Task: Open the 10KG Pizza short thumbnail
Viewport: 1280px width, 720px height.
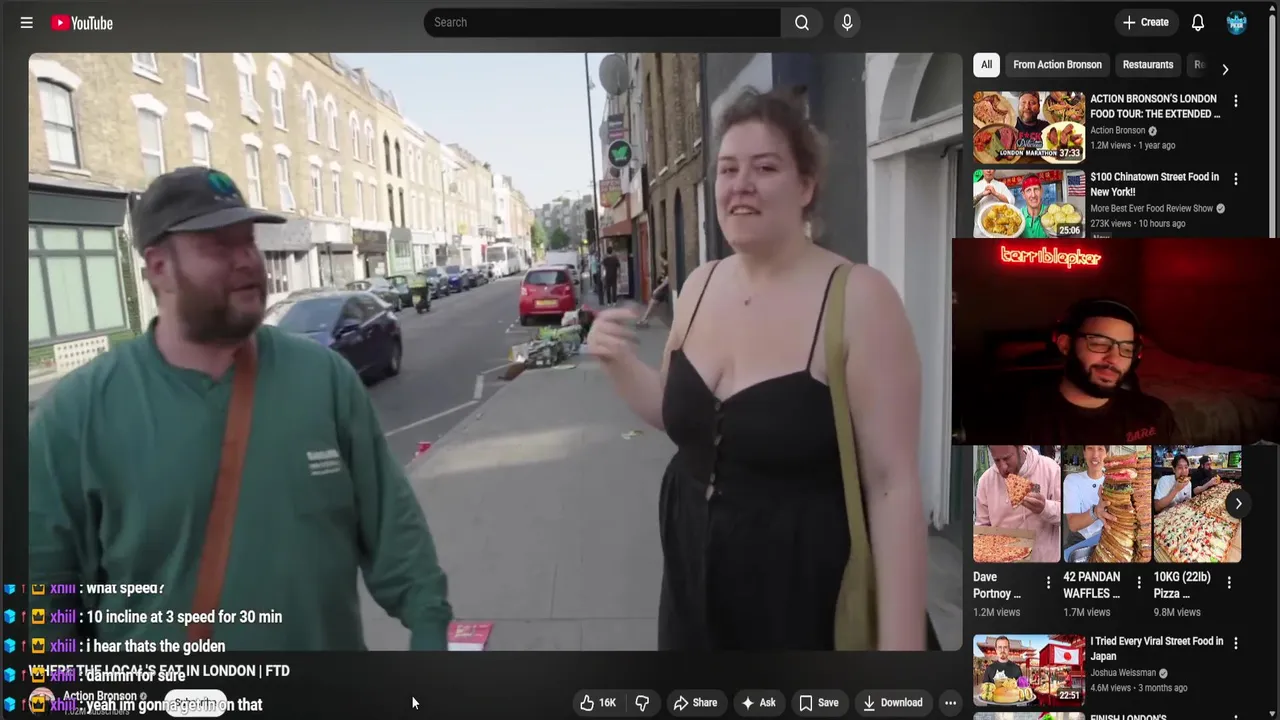Action: 1197,504
